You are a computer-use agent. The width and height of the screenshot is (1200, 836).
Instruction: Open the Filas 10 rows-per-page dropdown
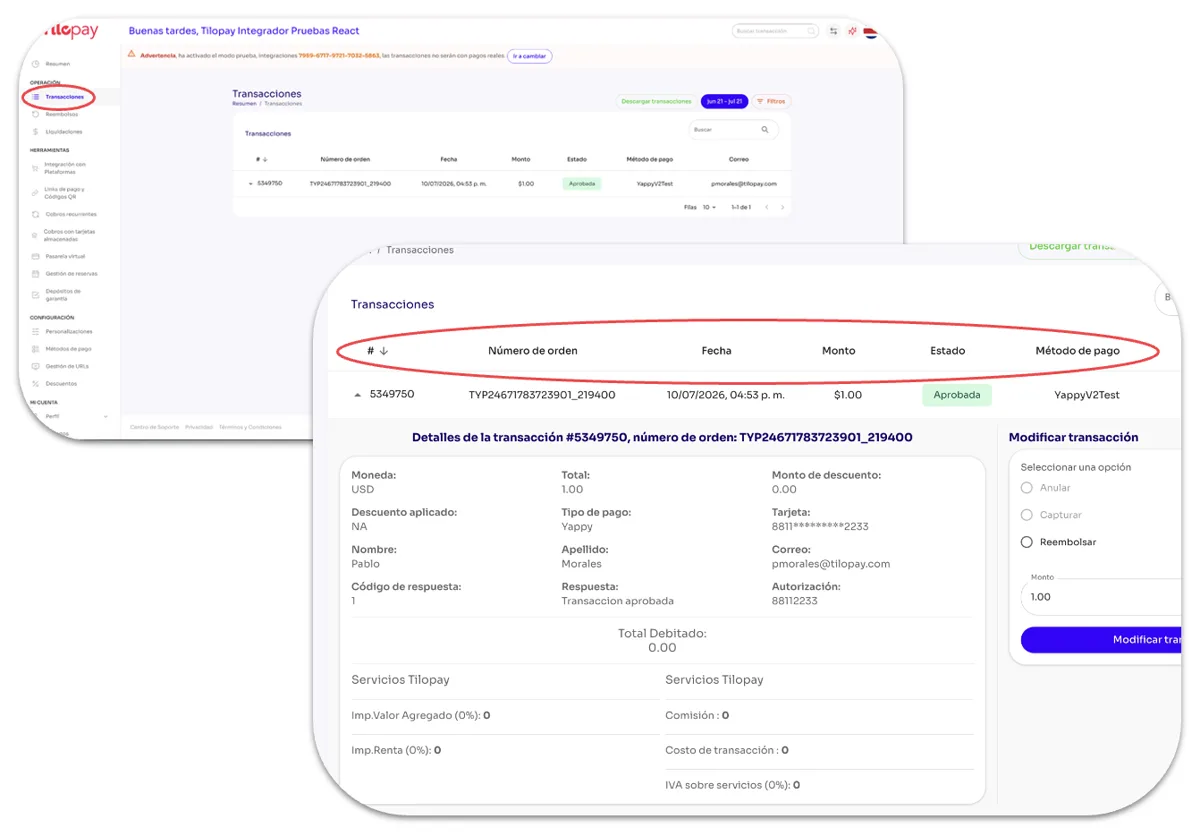pos(708,207)
